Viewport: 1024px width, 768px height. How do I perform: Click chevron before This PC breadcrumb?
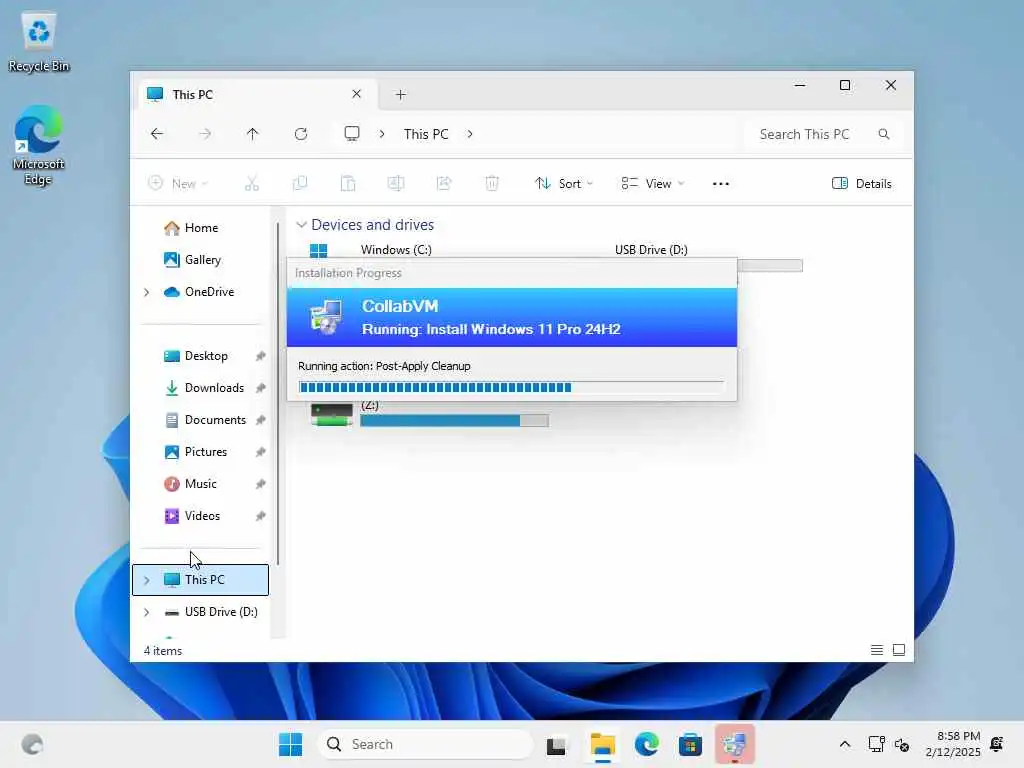(381, 134)
